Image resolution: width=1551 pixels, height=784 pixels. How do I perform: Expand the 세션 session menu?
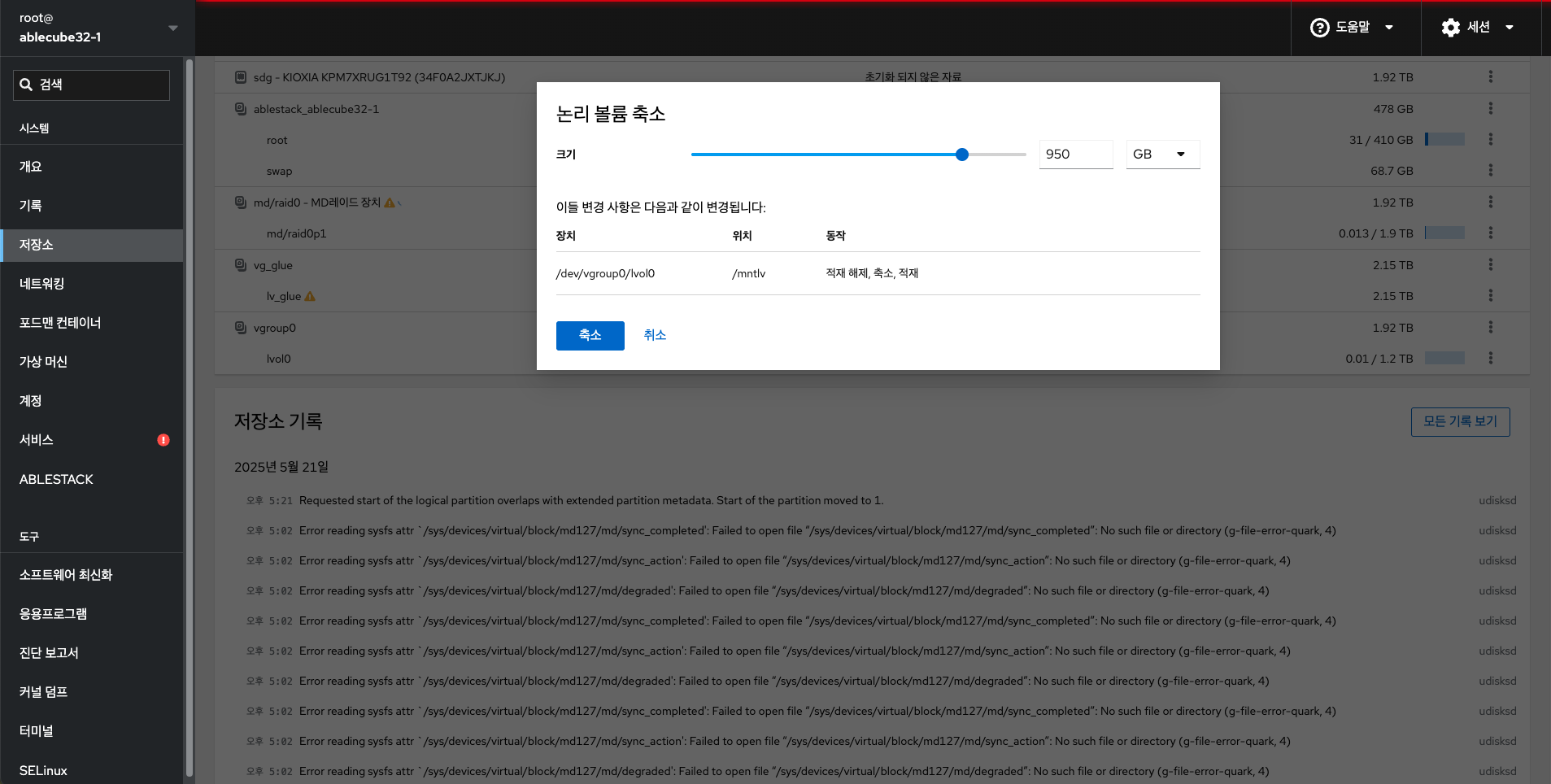pos(1479,28)
